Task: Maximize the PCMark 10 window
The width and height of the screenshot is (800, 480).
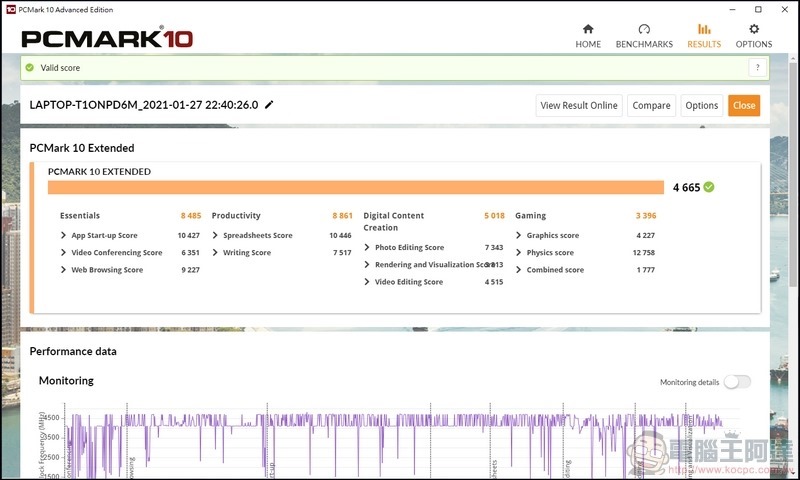Action: coord(758,9)
